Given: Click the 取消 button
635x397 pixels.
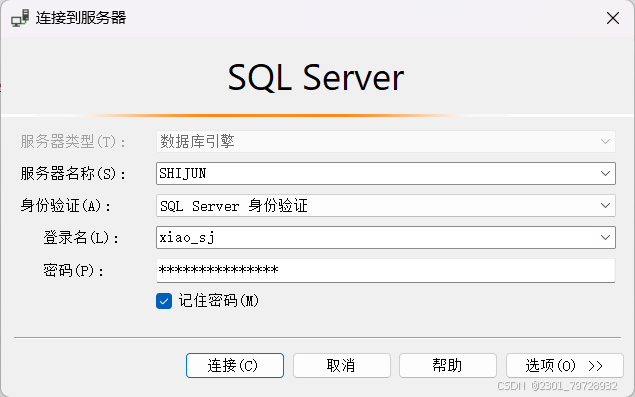Looking at the screenshot, I should (342, 365).
